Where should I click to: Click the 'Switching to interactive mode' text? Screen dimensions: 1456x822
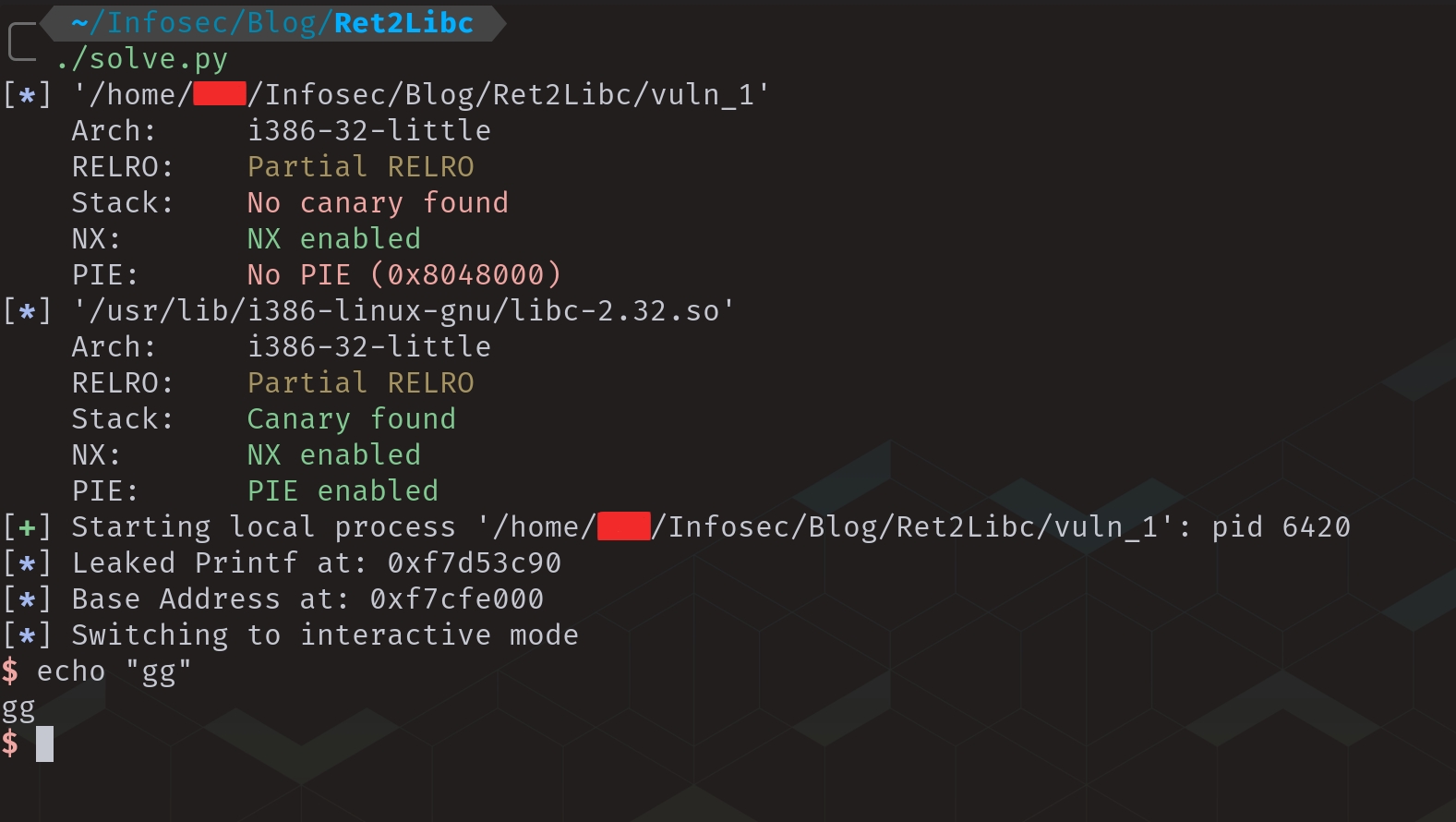tap(325, 635)
